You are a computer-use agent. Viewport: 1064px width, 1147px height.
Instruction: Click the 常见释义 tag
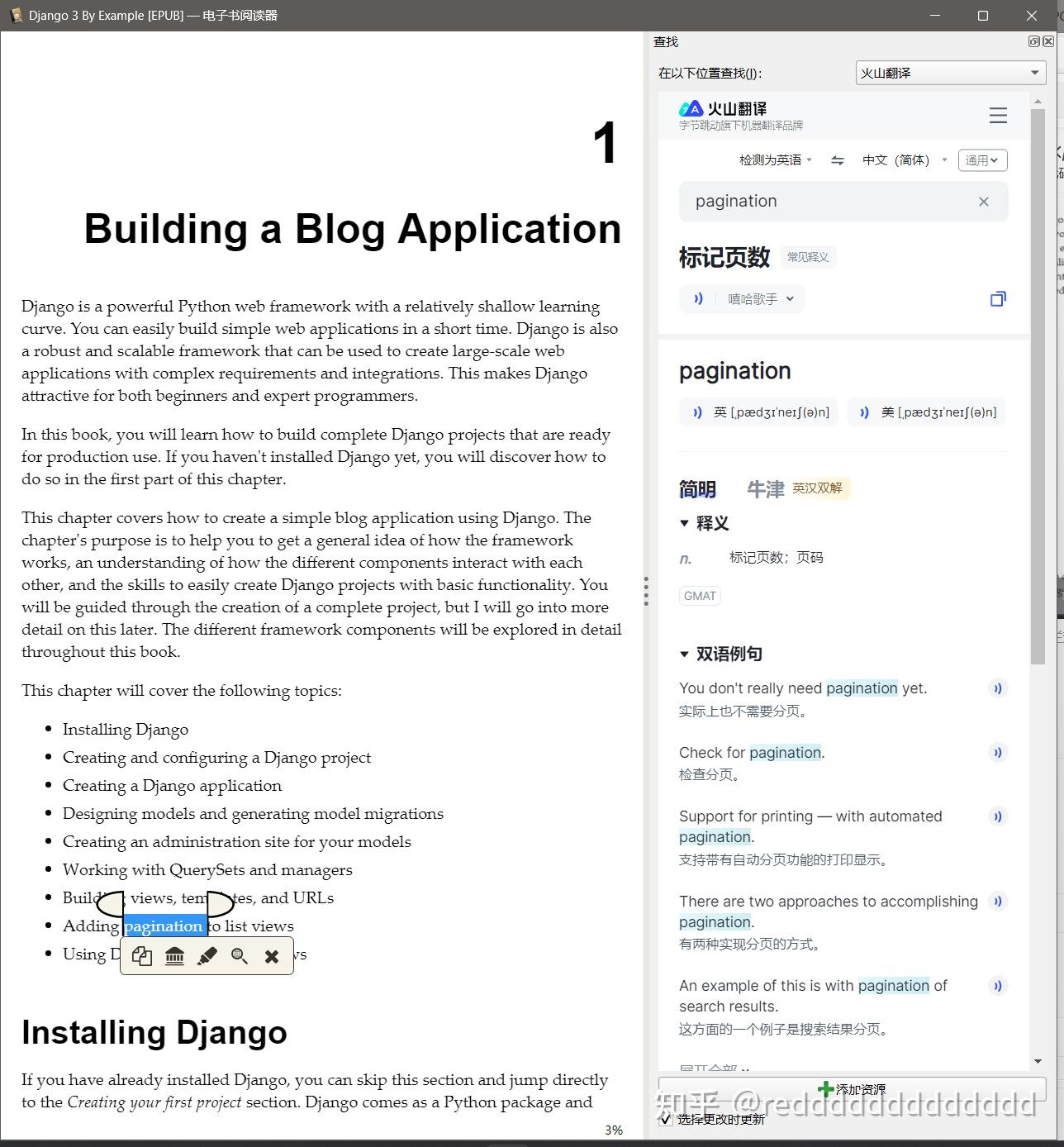[x=808, y=257]
